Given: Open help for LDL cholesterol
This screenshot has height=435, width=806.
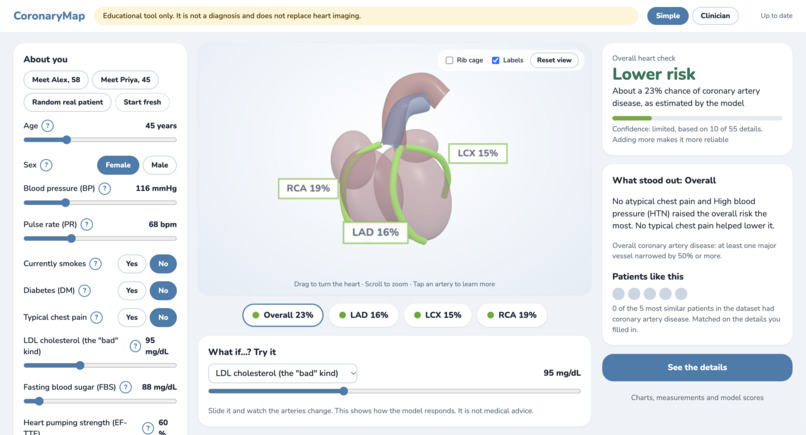Looking at the screenshot, I should 135,346.
